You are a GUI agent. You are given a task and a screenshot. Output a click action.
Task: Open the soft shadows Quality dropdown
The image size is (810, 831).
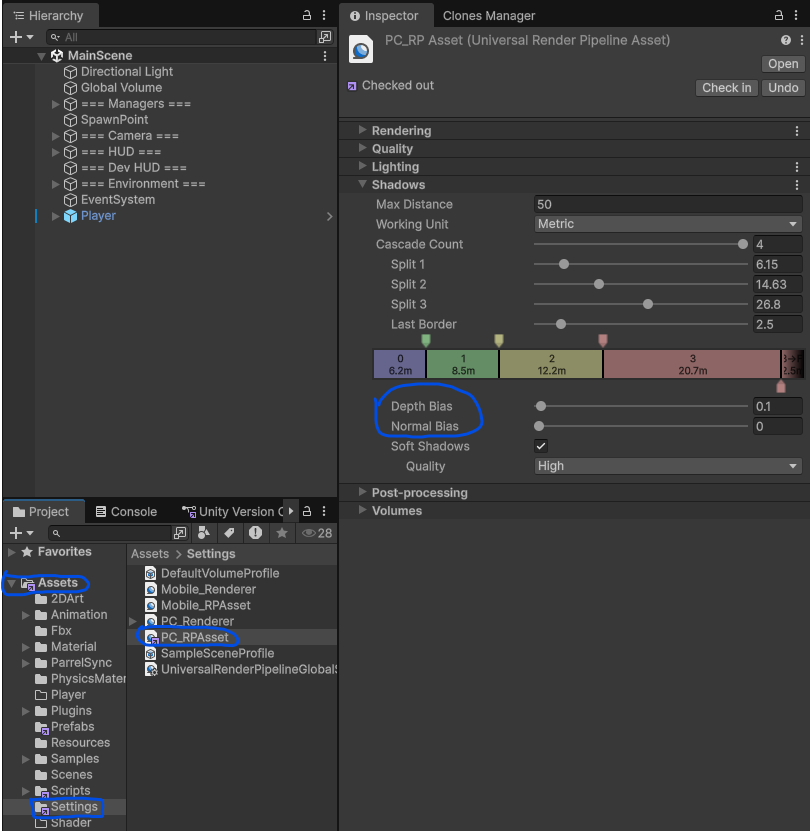668,466
